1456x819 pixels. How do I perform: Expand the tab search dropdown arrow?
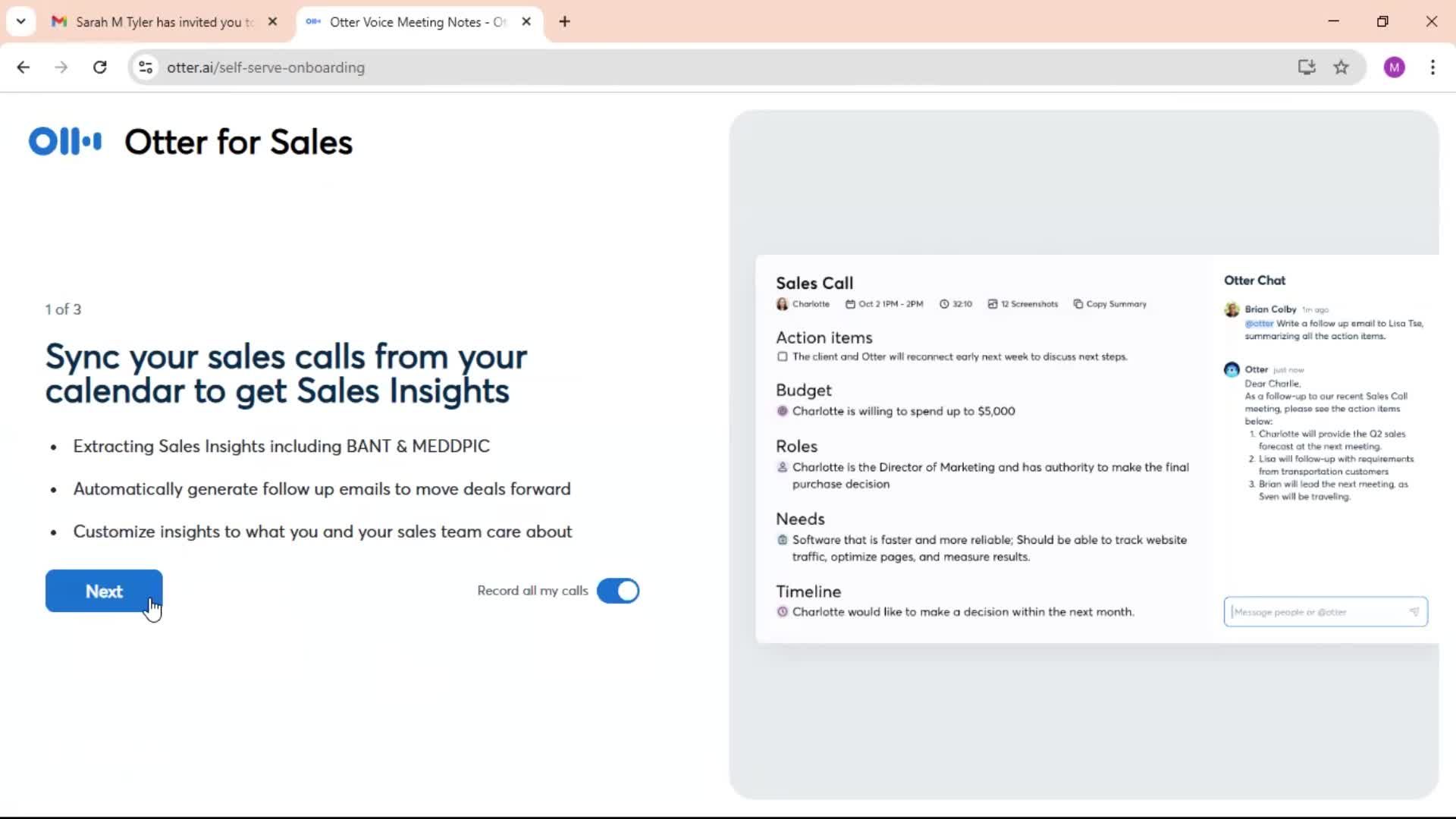[x=20, y=22]
